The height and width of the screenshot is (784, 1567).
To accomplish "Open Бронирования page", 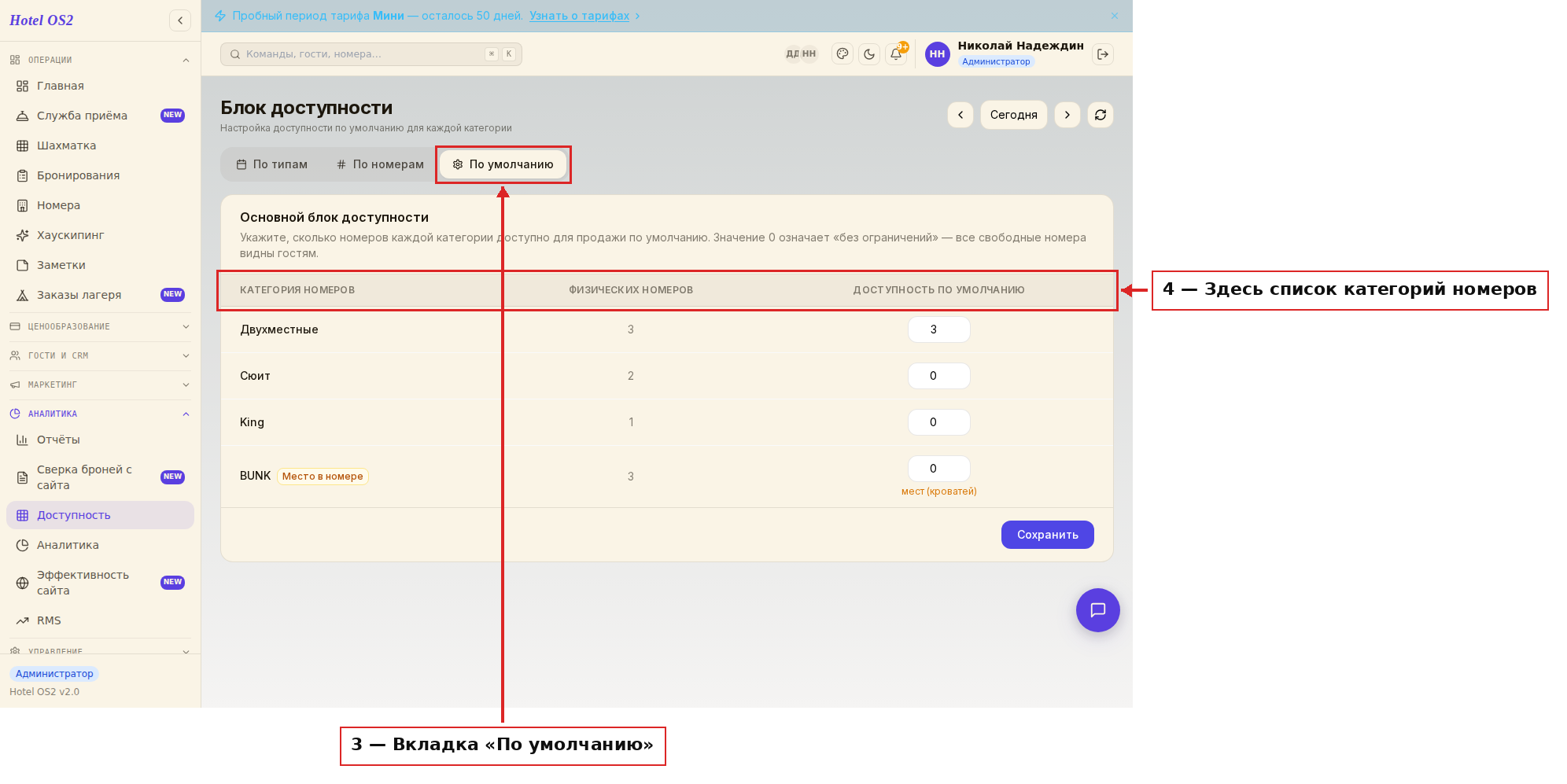I will click(100, 175).
